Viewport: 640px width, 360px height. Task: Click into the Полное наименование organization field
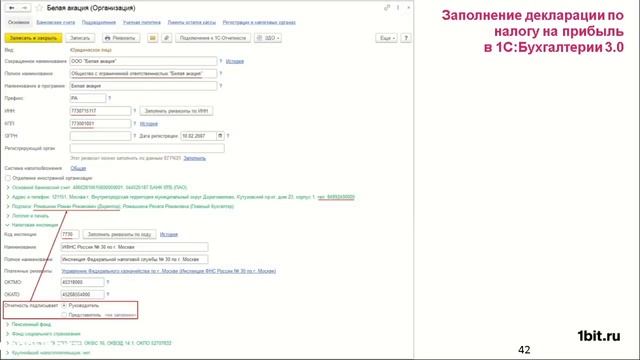143,73
